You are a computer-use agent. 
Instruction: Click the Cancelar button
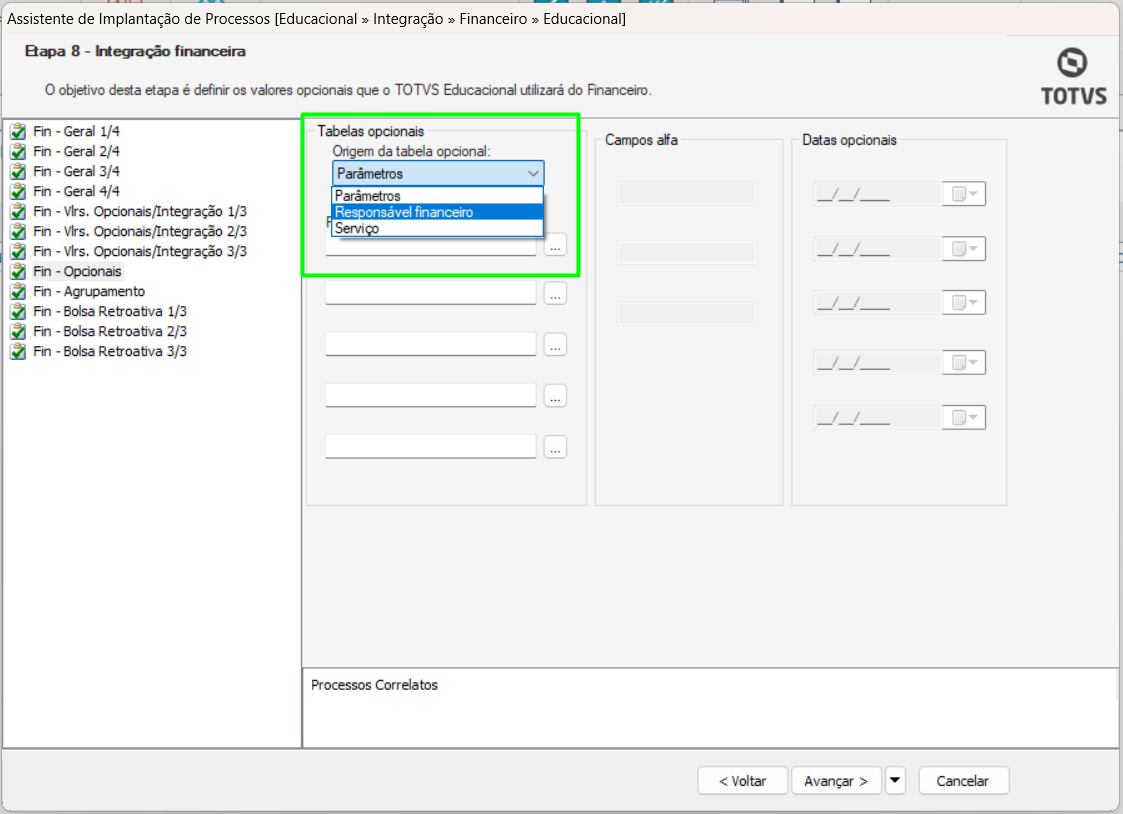click(963, 780)
